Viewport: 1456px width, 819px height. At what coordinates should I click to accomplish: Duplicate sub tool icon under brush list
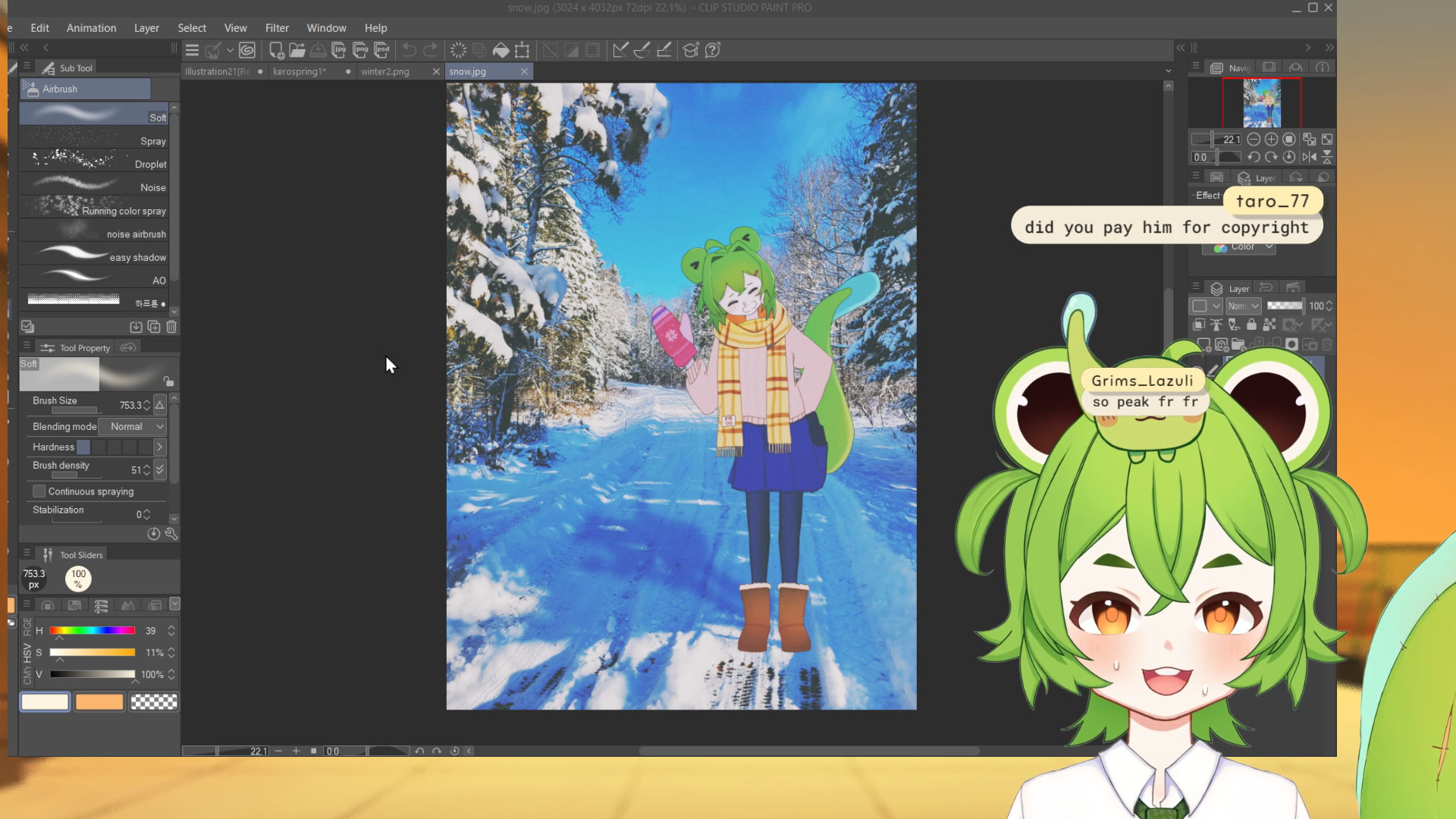pos(154,327)
